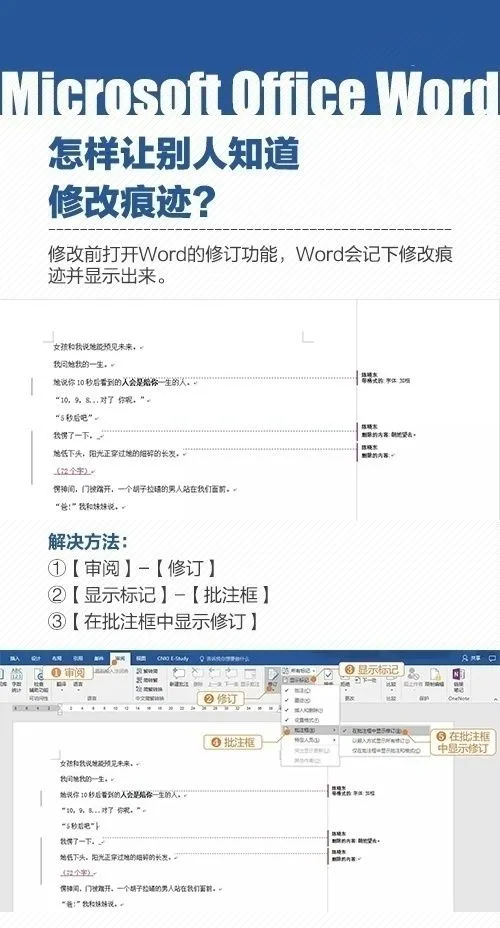Click the 限制编辑 restrict editing icon

pos(435,679)
